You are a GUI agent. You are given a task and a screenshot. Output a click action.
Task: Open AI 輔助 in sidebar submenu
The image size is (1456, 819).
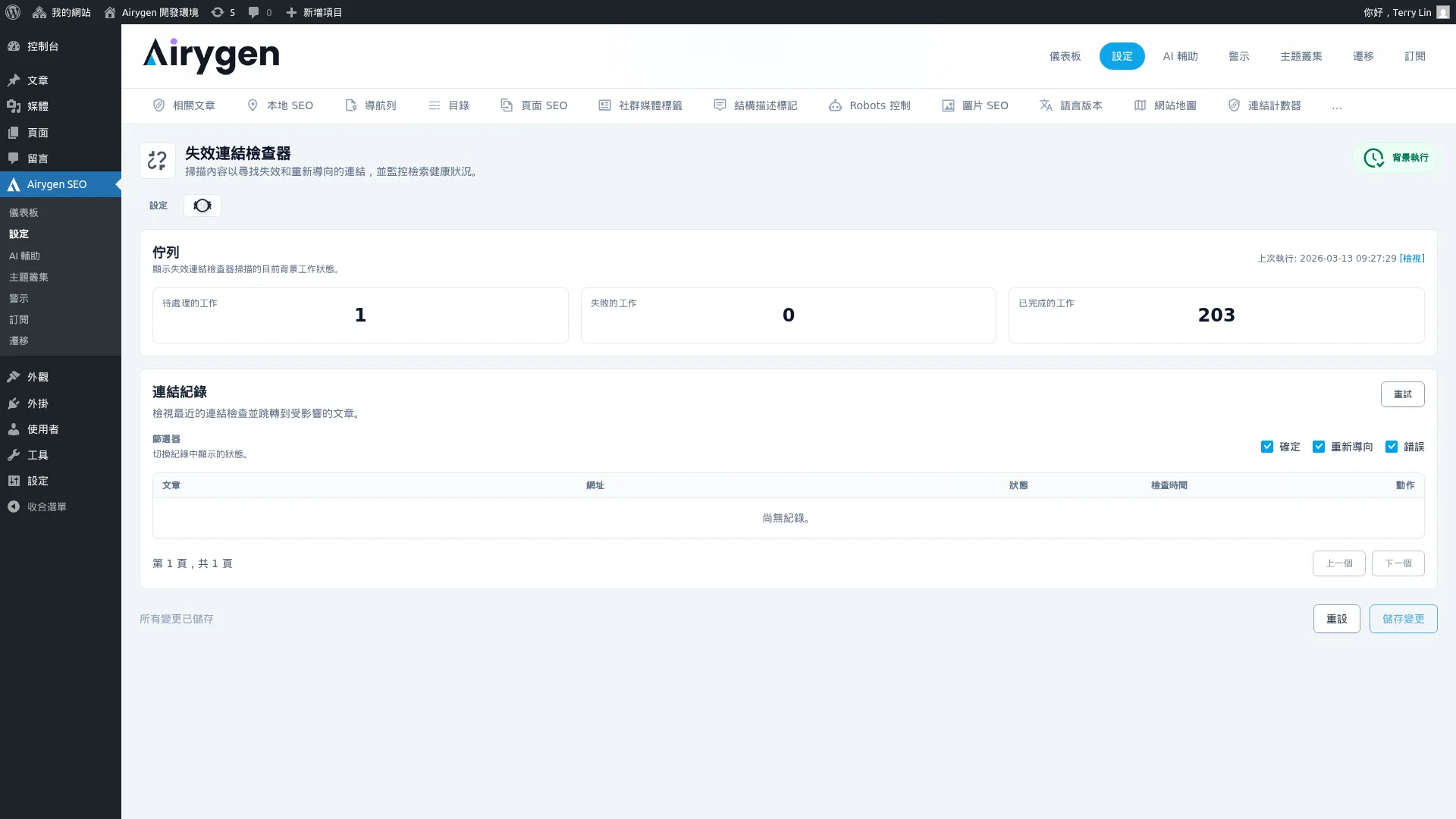(x=61, y=256)
